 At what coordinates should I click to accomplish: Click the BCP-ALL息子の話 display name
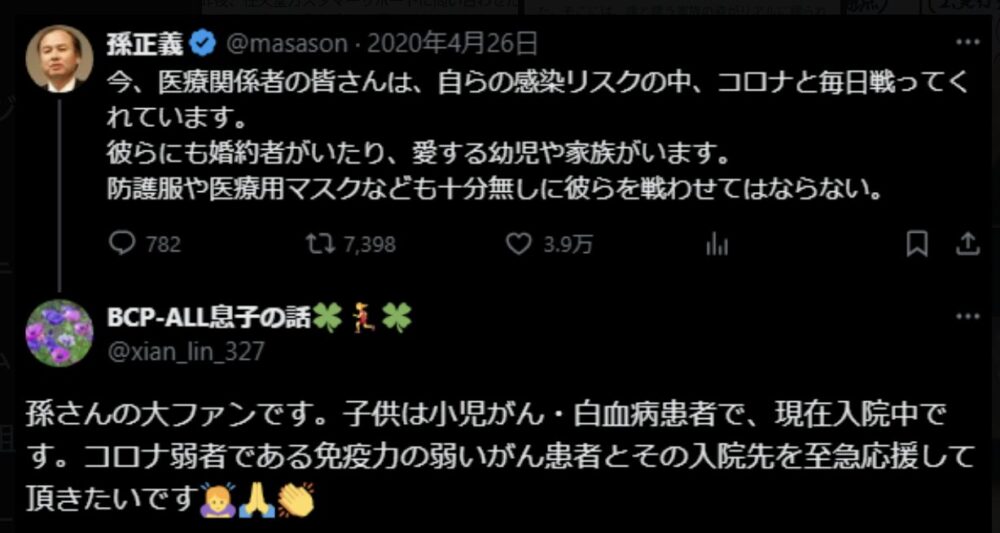[x=210, y=318]
